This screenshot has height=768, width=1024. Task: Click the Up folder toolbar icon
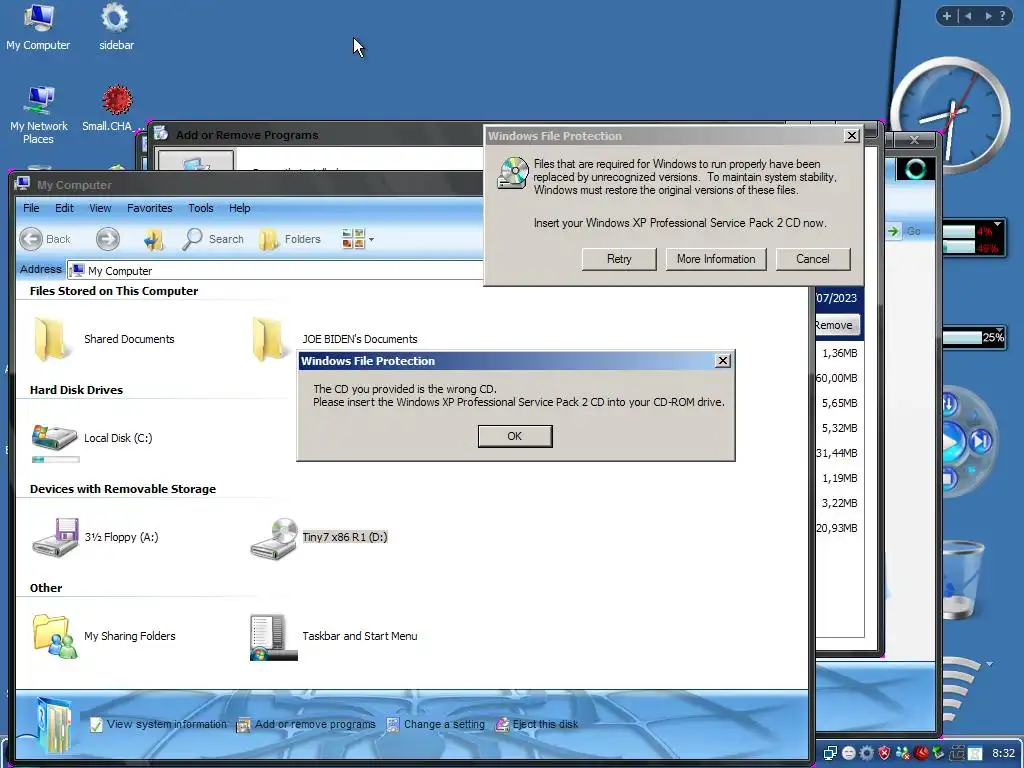click(153, 239)
